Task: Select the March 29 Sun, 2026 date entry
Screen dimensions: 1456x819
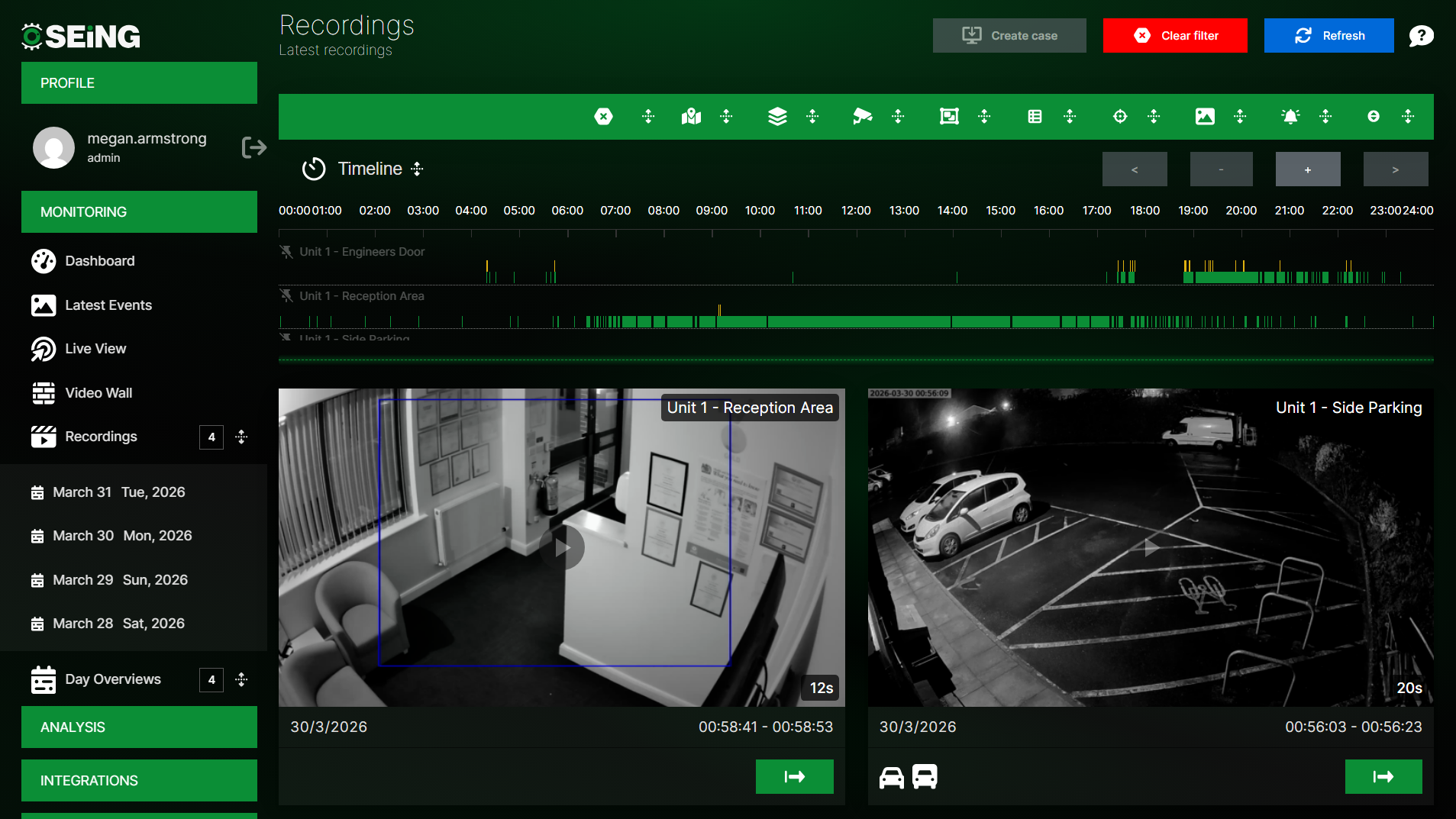Action: tap(119, 579)
